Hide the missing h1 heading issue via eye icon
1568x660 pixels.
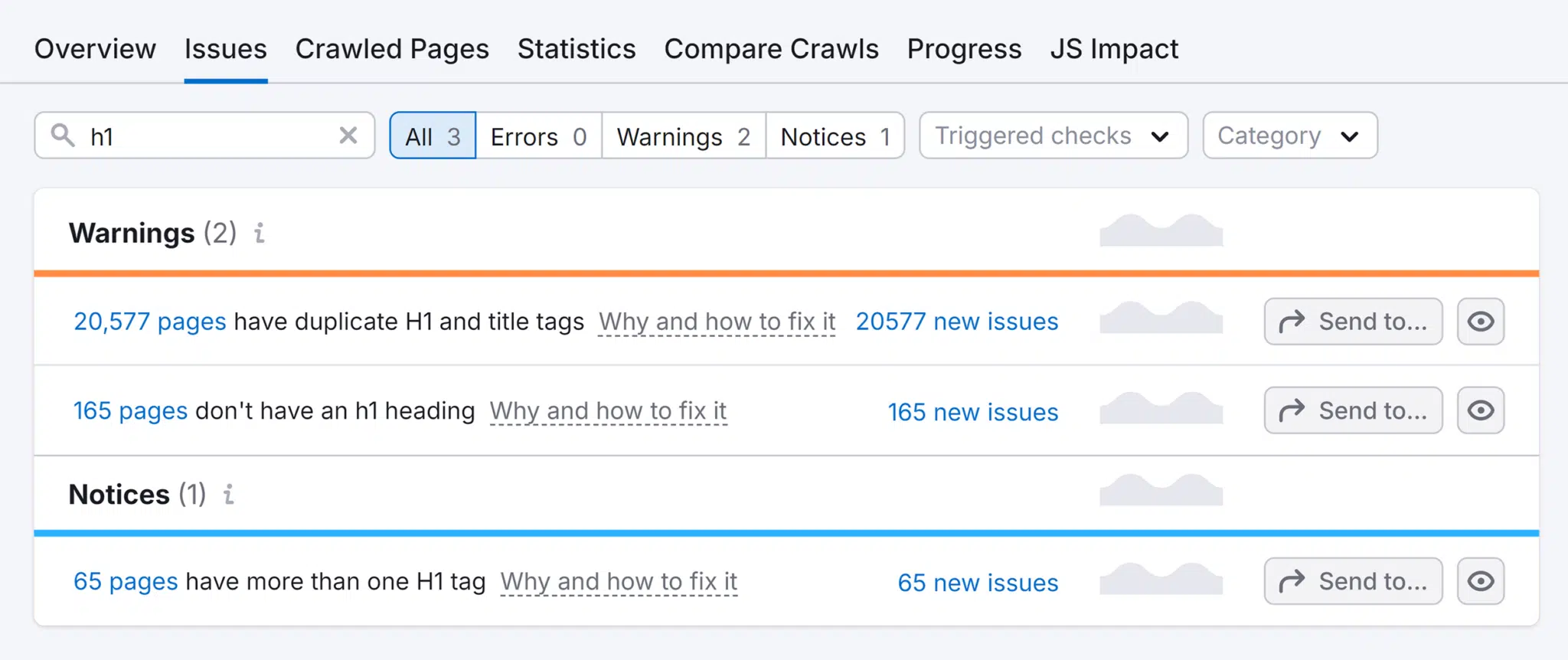pyautogui.click(x=1480, y=410)
